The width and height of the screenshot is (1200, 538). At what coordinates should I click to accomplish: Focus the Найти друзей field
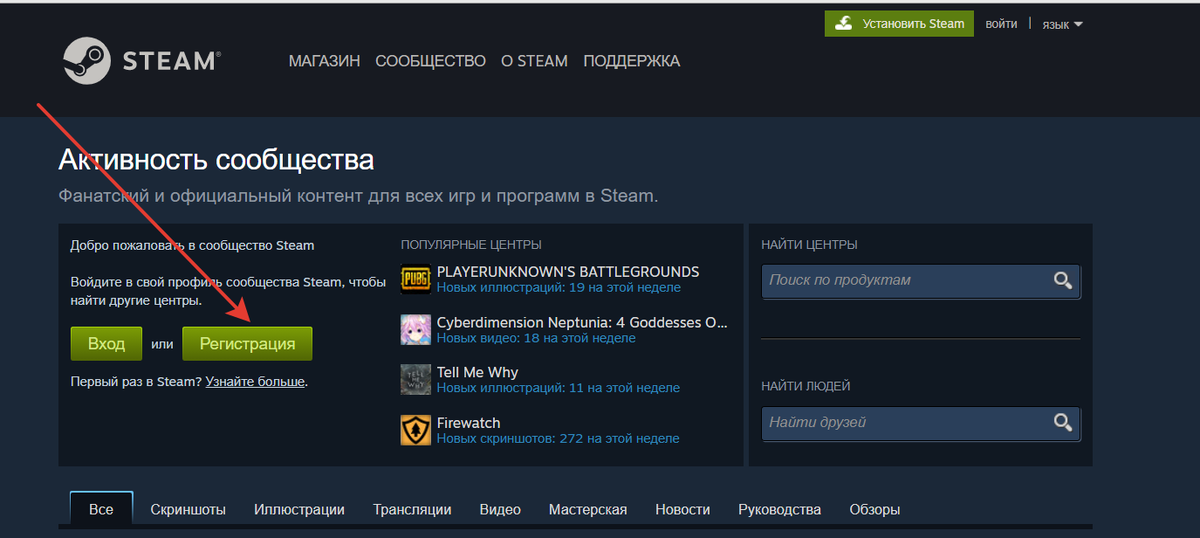tap(921, 423)
